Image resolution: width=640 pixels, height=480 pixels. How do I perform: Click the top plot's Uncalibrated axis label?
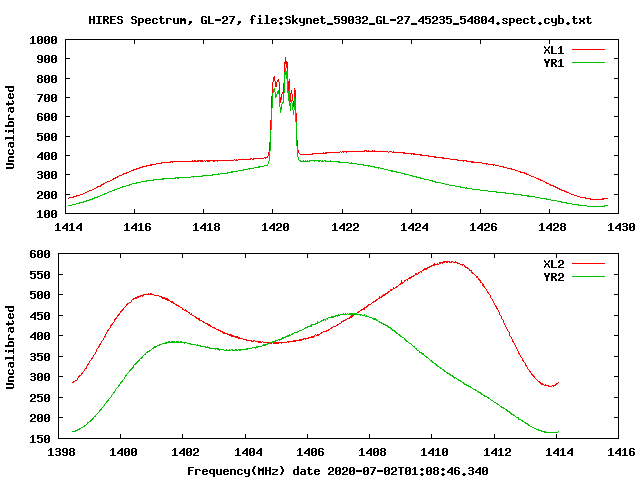click(10, 127)
